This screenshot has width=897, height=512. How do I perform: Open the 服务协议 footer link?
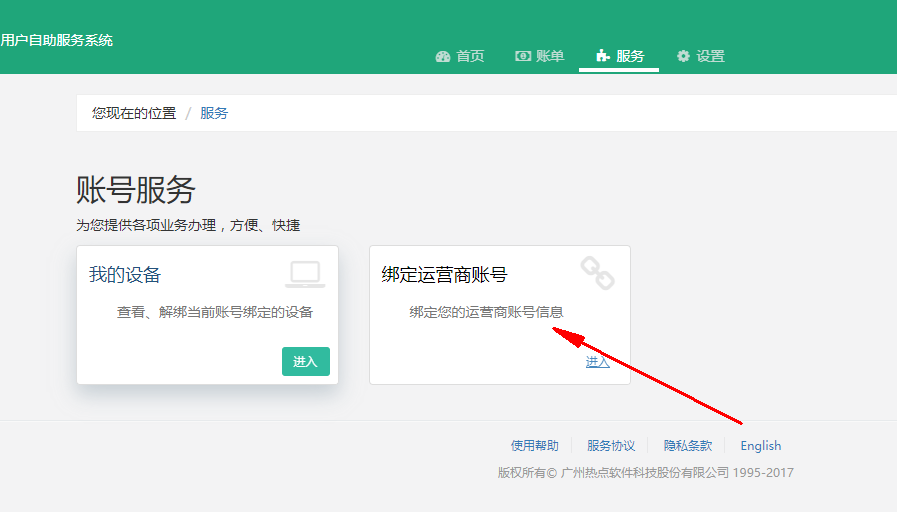point(611,446)
